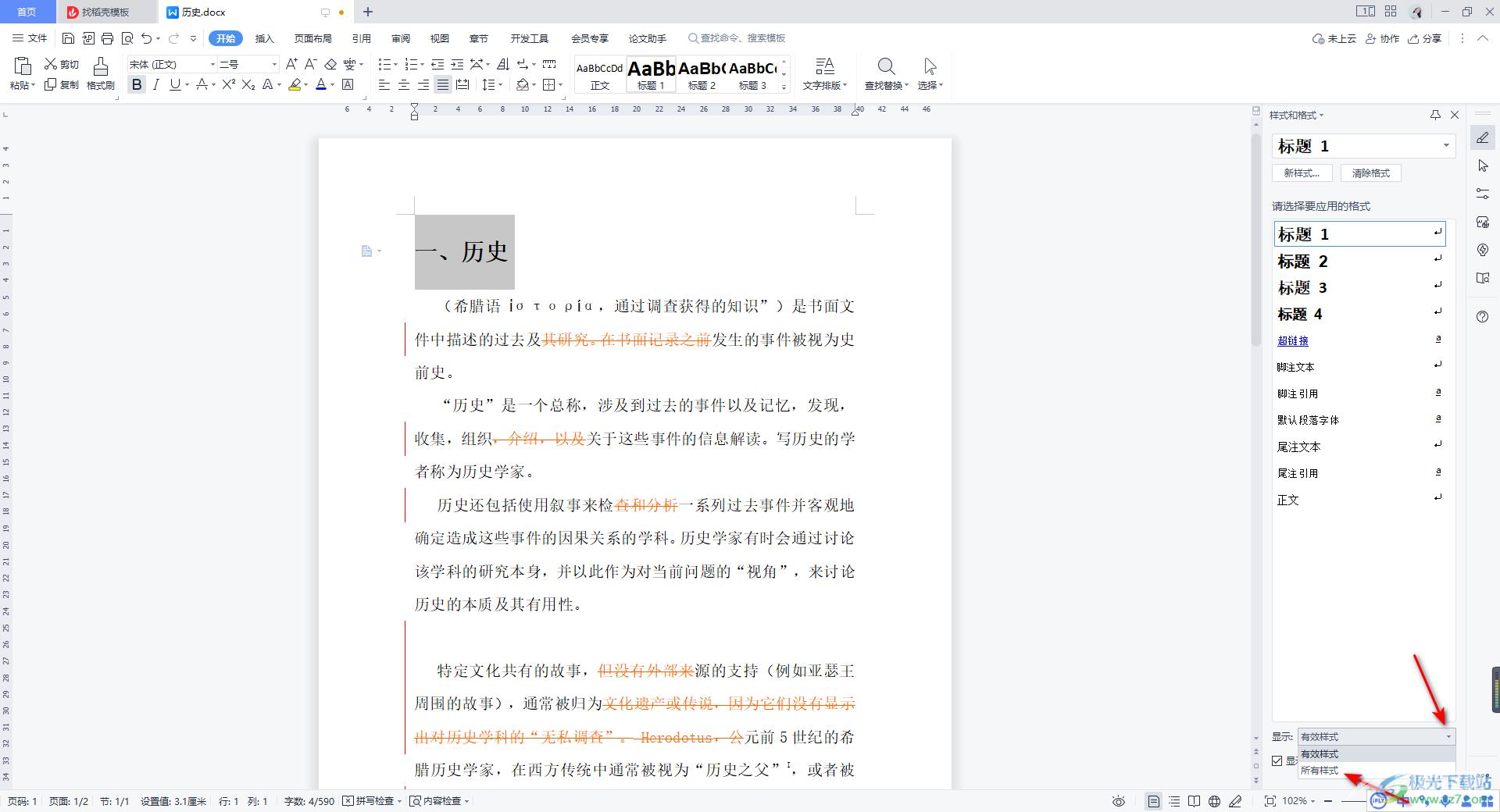Toggle show/hide paragraph marks icon
This screenshot has height=812, width=1500.
coord(523,64)
